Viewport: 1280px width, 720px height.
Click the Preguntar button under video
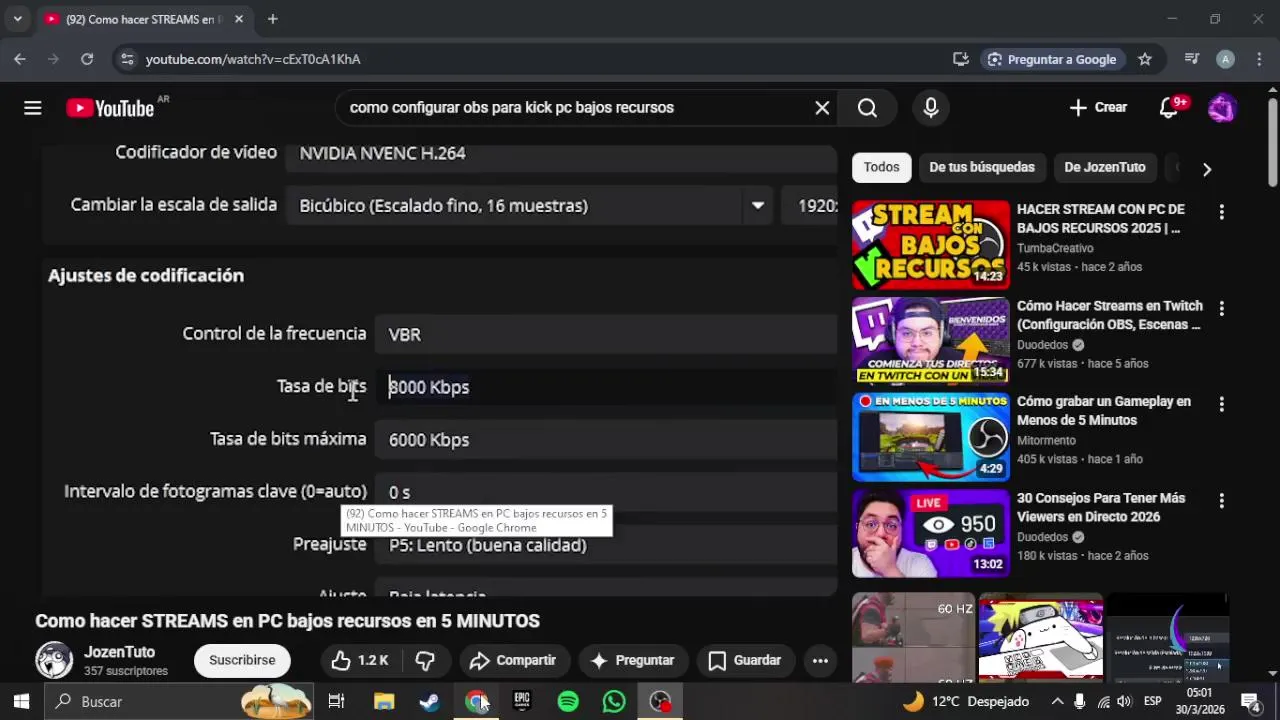point(632,660)
